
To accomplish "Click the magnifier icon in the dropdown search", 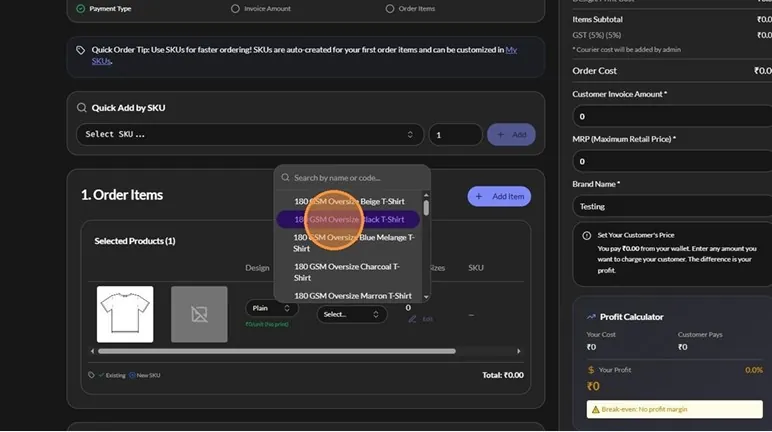I will 285,177.
